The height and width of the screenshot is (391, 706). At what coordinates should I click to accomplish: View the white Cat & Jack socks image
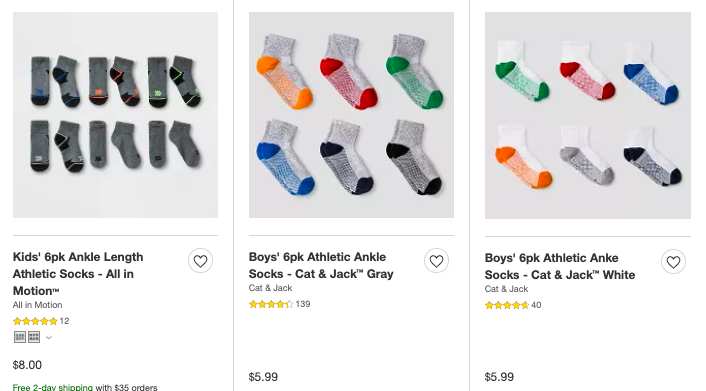(588, 115)
